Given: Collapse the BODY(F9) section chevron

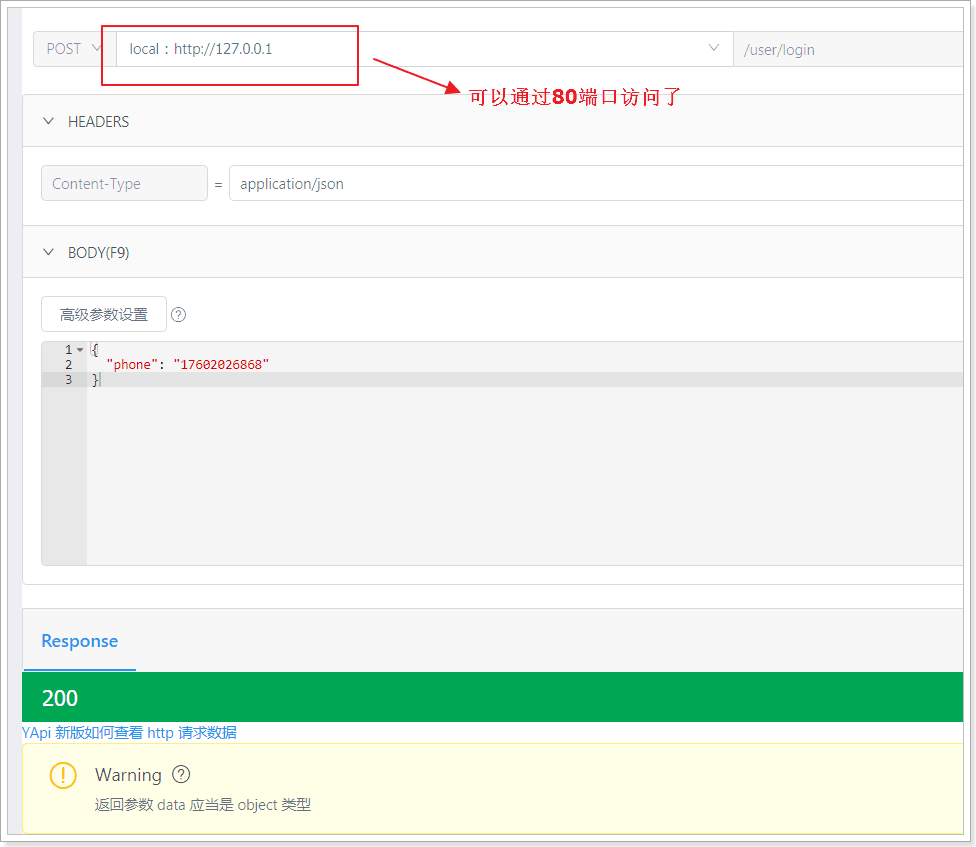Looking at the screenshot, I should [x=48, y=252].
